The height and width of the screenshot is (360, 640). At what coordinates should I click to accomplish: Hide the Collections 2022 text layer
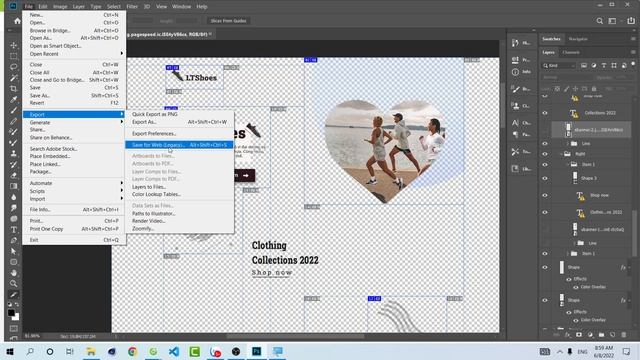tap(545, 113)
